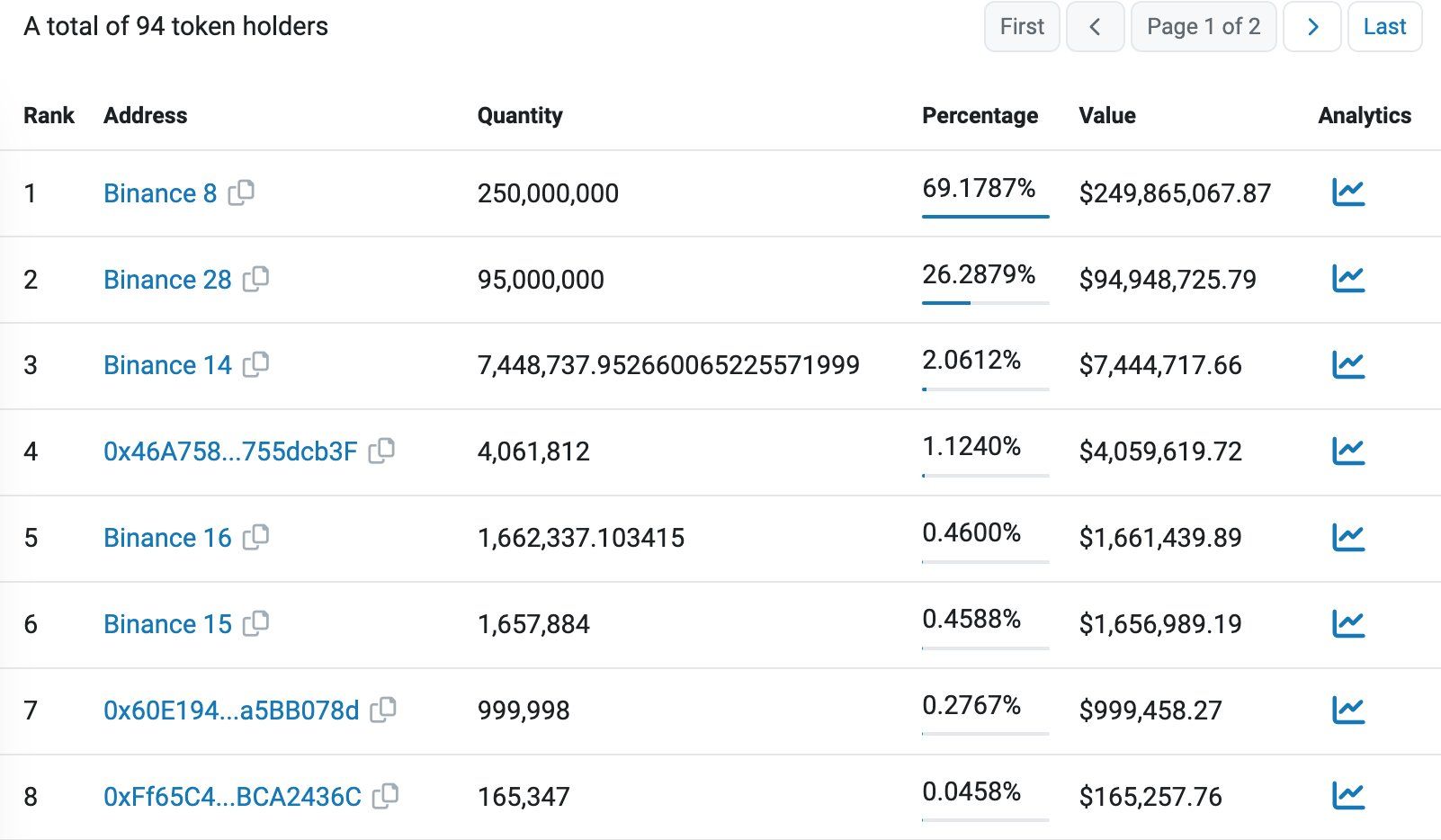
Task: Open analytics chart for Binance 8
Action: tap(1348, 192)
